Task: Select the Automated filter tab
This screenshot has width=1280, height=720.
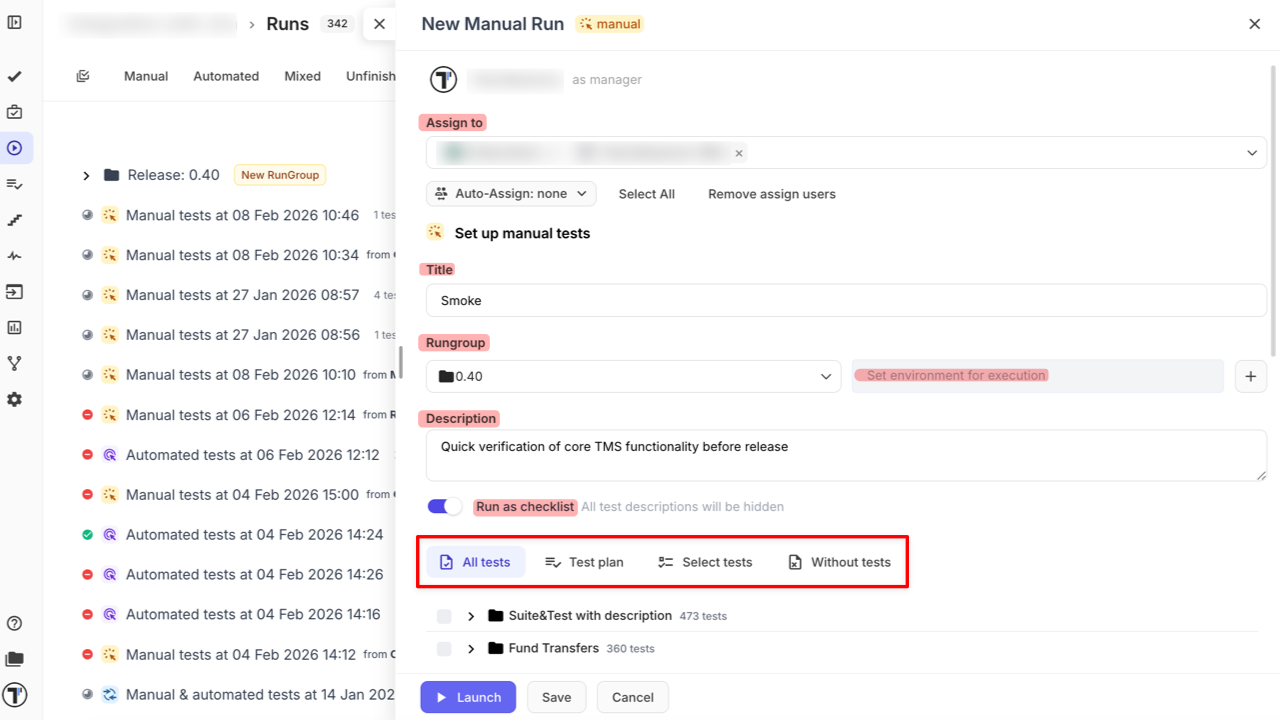Action: pos(226,76)
